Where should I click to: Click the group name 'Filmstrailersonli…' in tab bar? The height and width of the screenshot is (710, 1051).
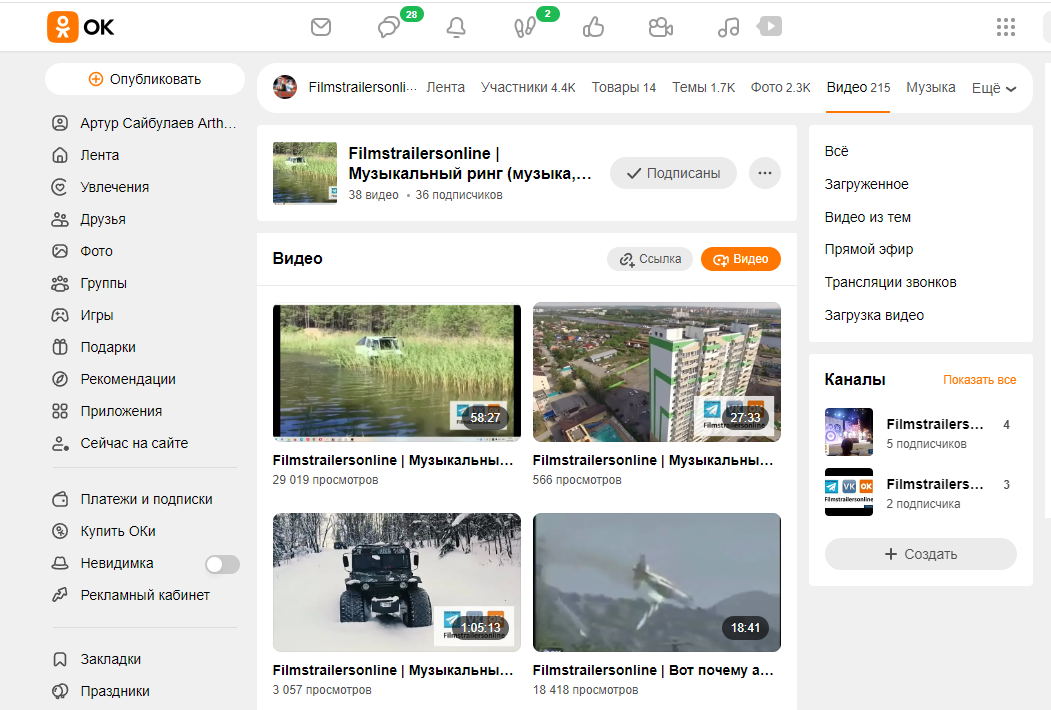click(363, 87)
